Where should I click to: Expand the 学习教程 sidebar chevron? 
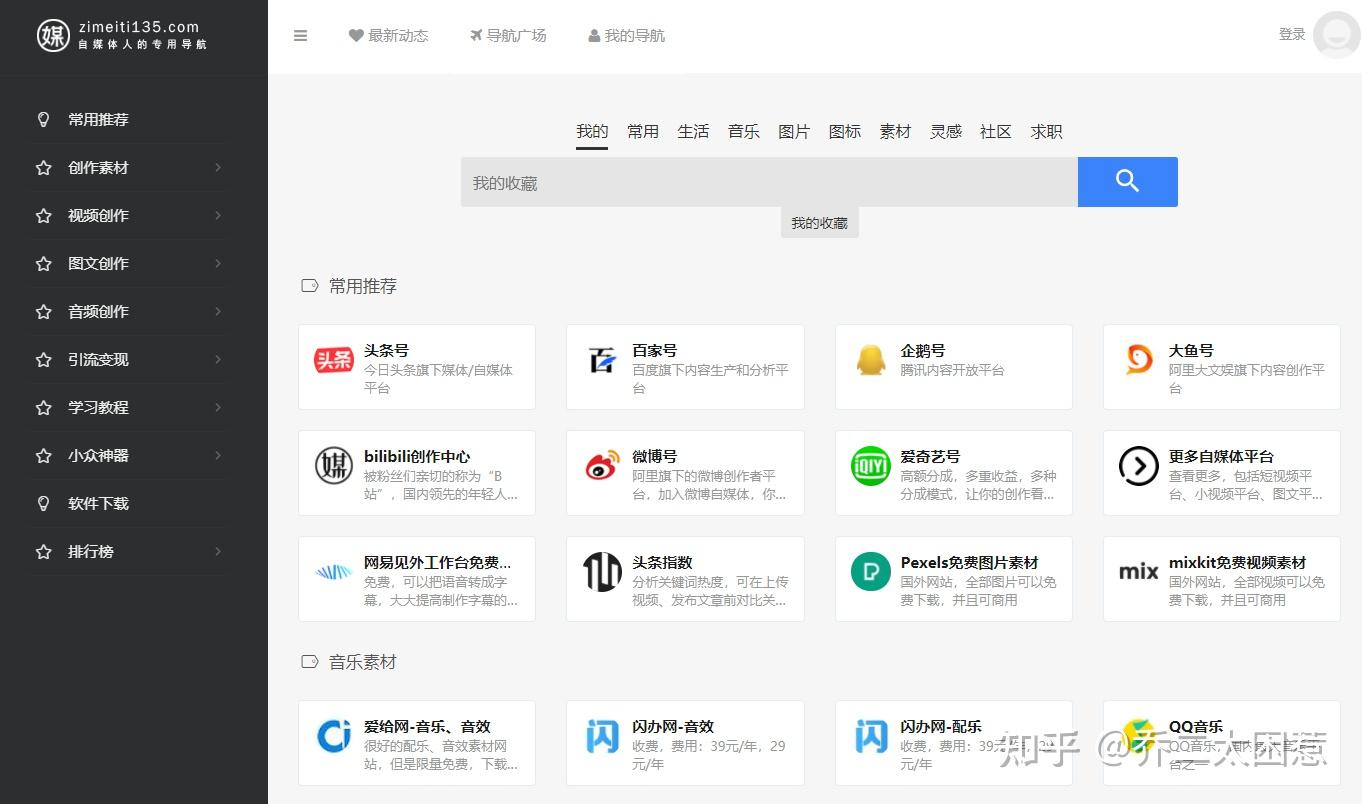(x=217, y=407)
